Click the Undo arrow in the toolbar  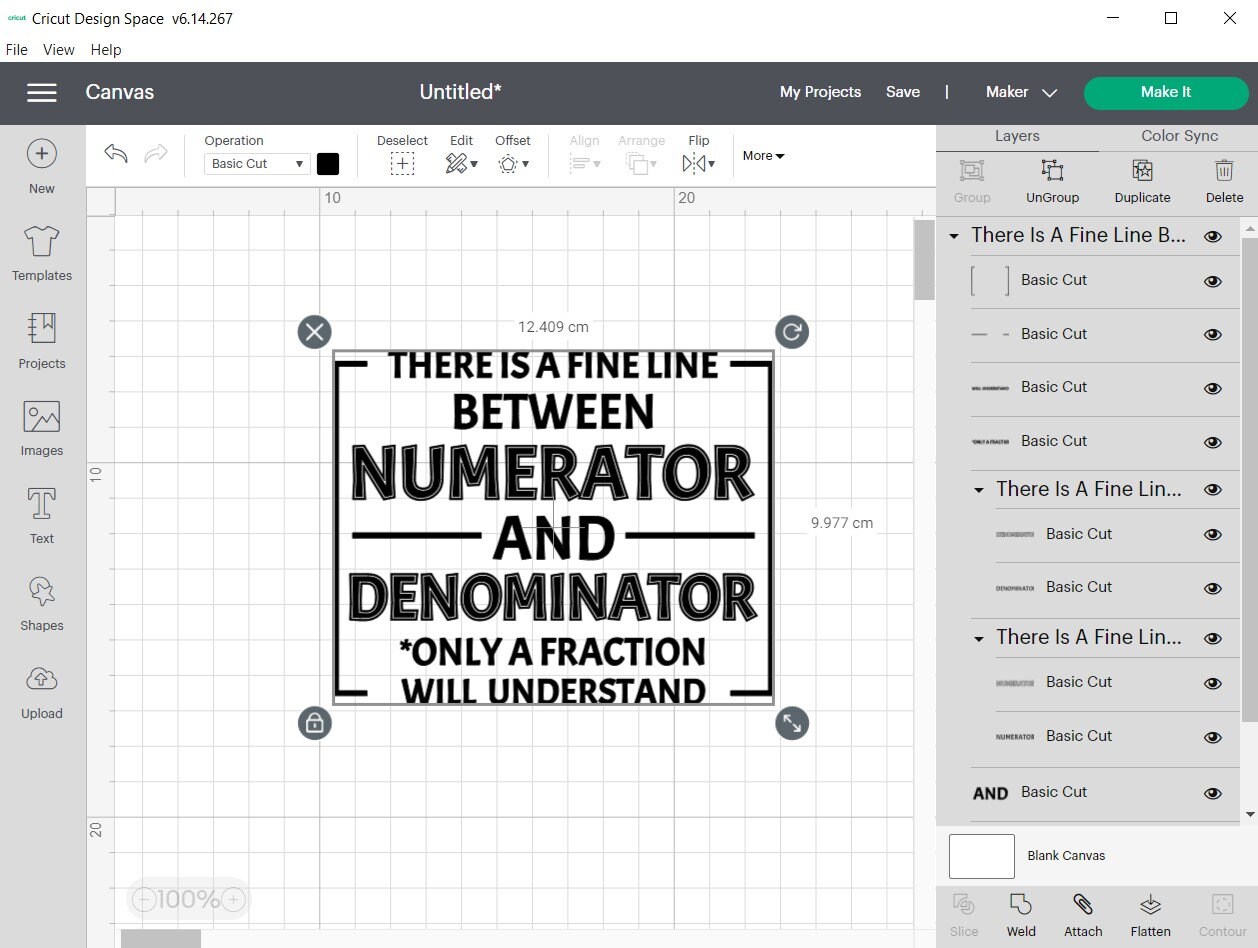[114, 153]
